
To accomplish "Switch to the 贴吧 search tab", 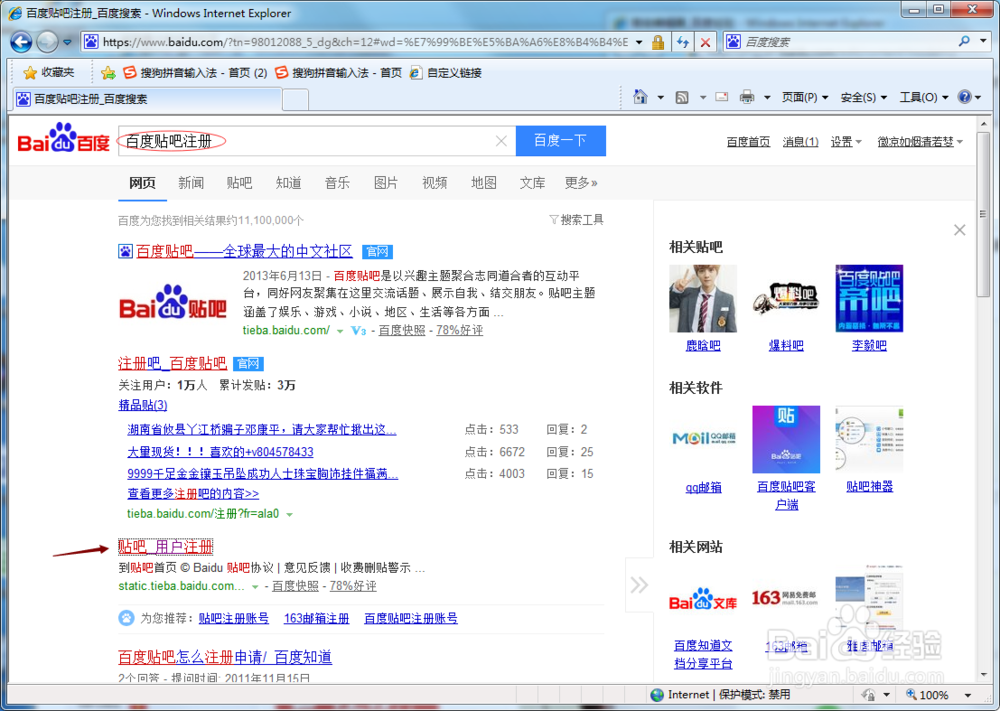I will point(239,183).
